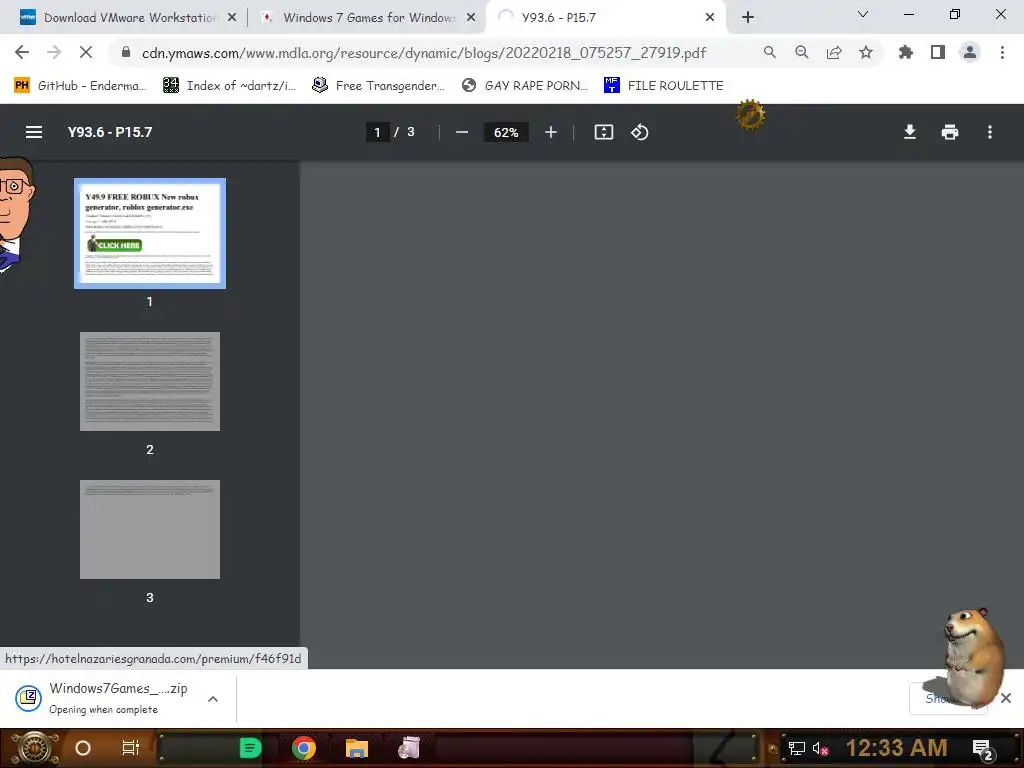Go back to previous page in browser

point(22,52)
